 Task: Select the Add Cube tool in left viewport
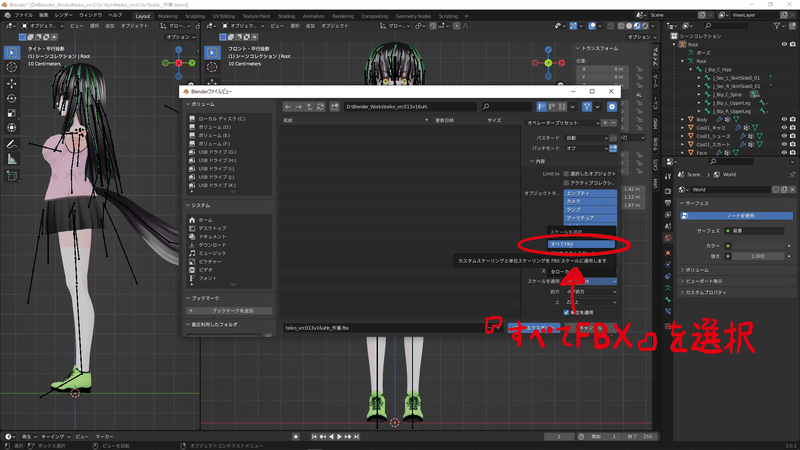coord(12,176)
